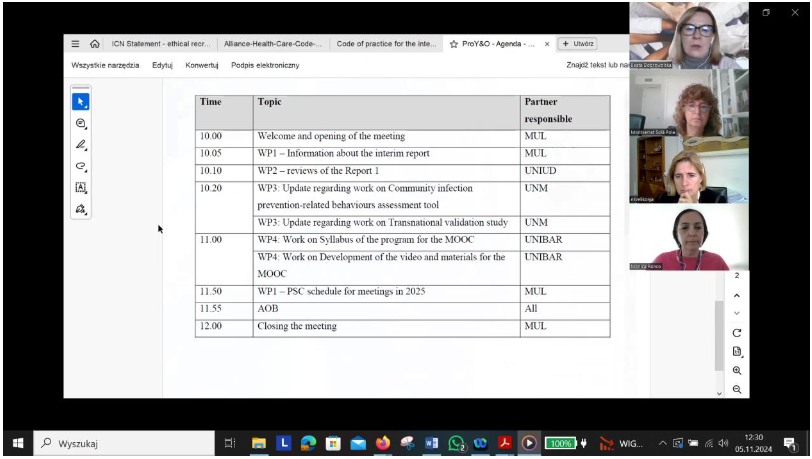Open Webex from the taskbar
The width and height of the screenshot is (812, 459).
click(481, 443)
